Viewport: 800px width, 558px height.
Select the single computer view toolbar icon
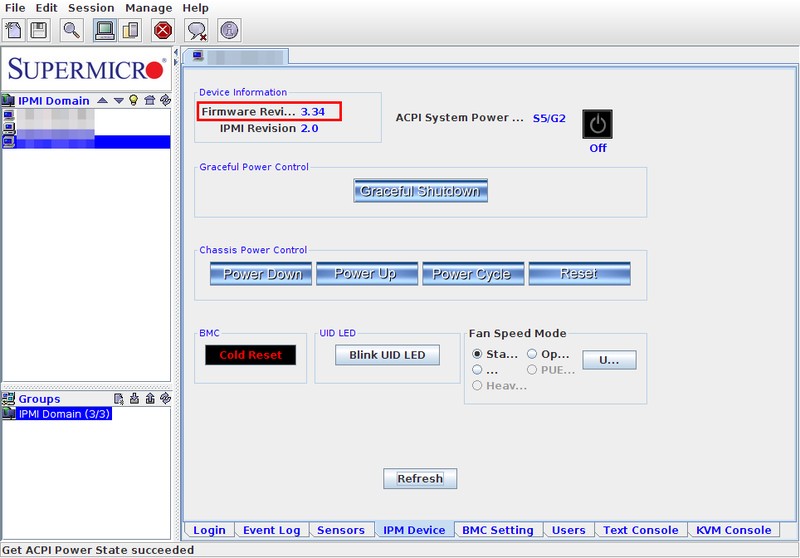tap(105, 30)
